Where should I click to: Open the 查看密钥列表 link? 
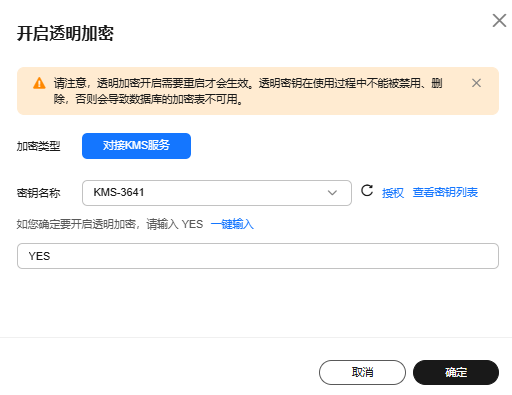[445, 192]
